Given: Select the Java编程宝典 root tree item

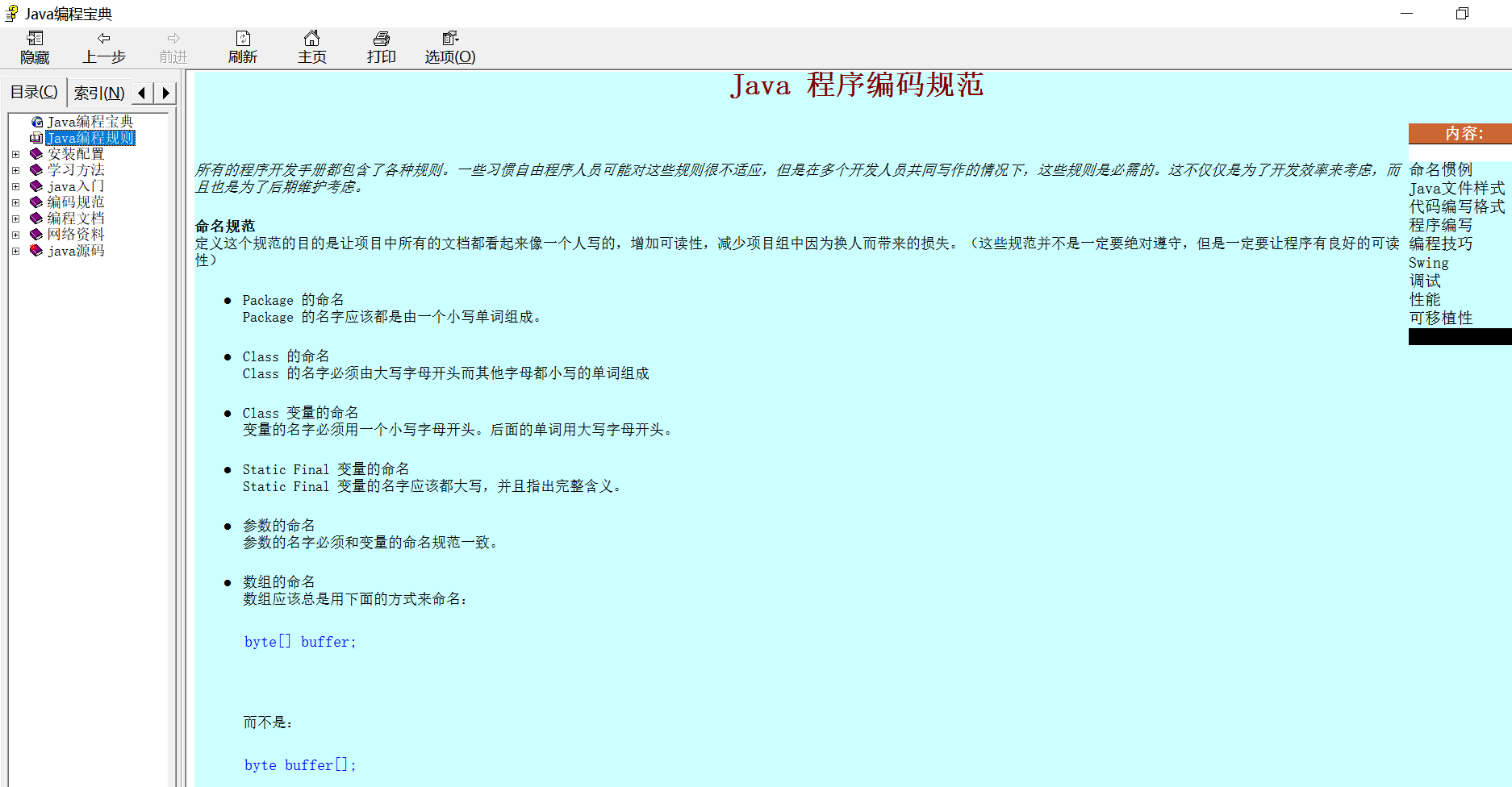Looking at the screenshot, I should [x=90, y=122].
